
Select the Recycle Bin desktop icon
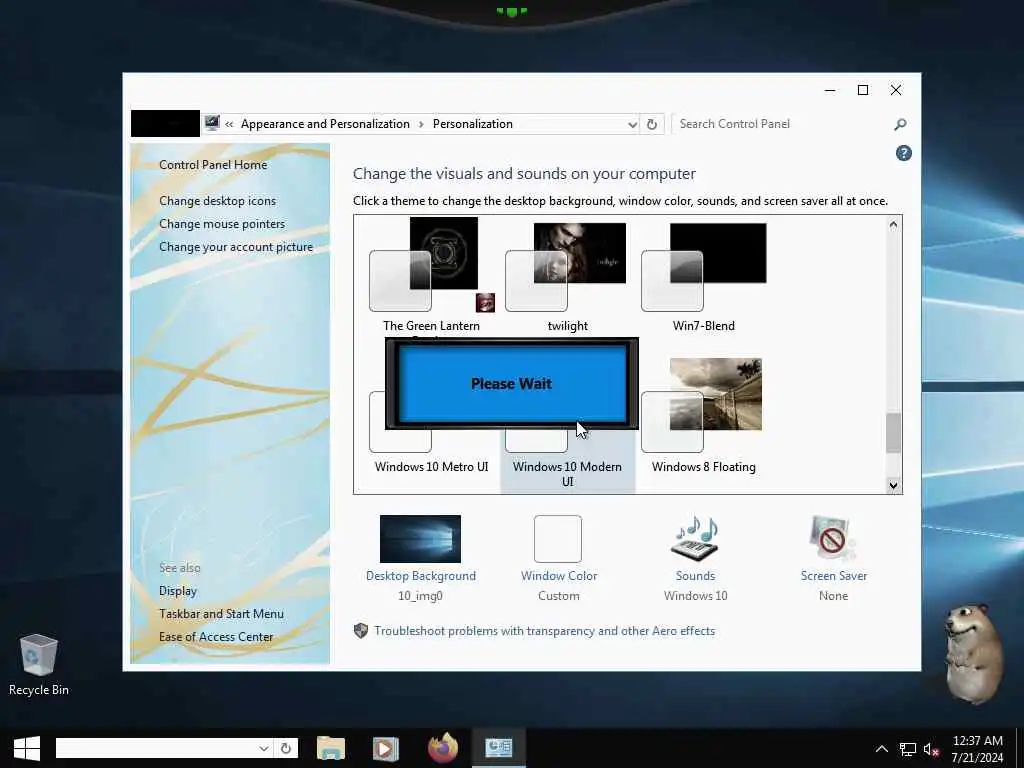(x=39, y=665)
